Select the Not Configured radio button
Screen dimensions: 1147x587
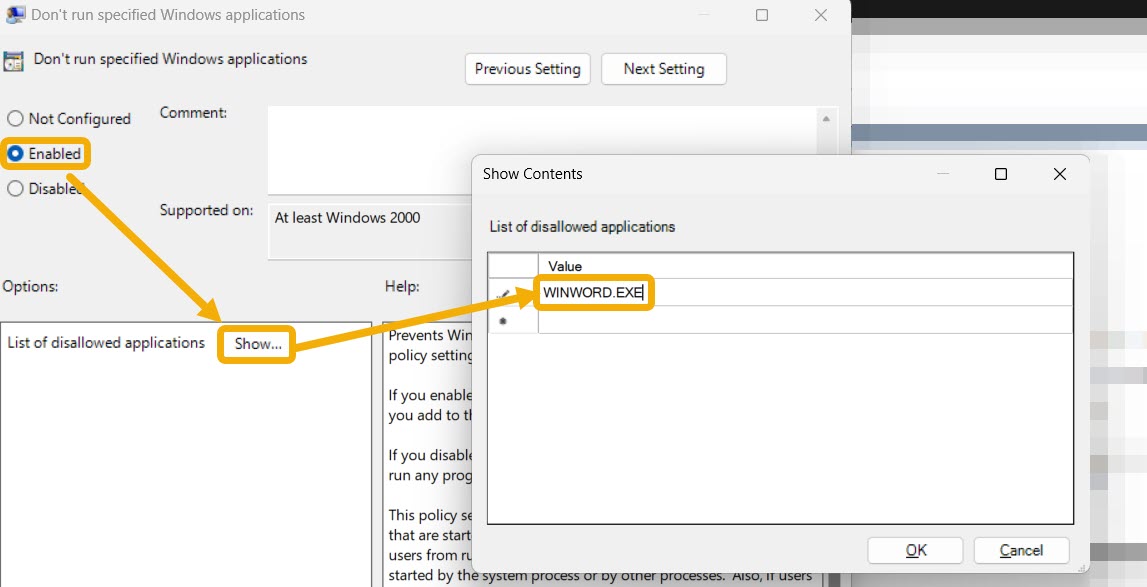click(x=14, y=118)
